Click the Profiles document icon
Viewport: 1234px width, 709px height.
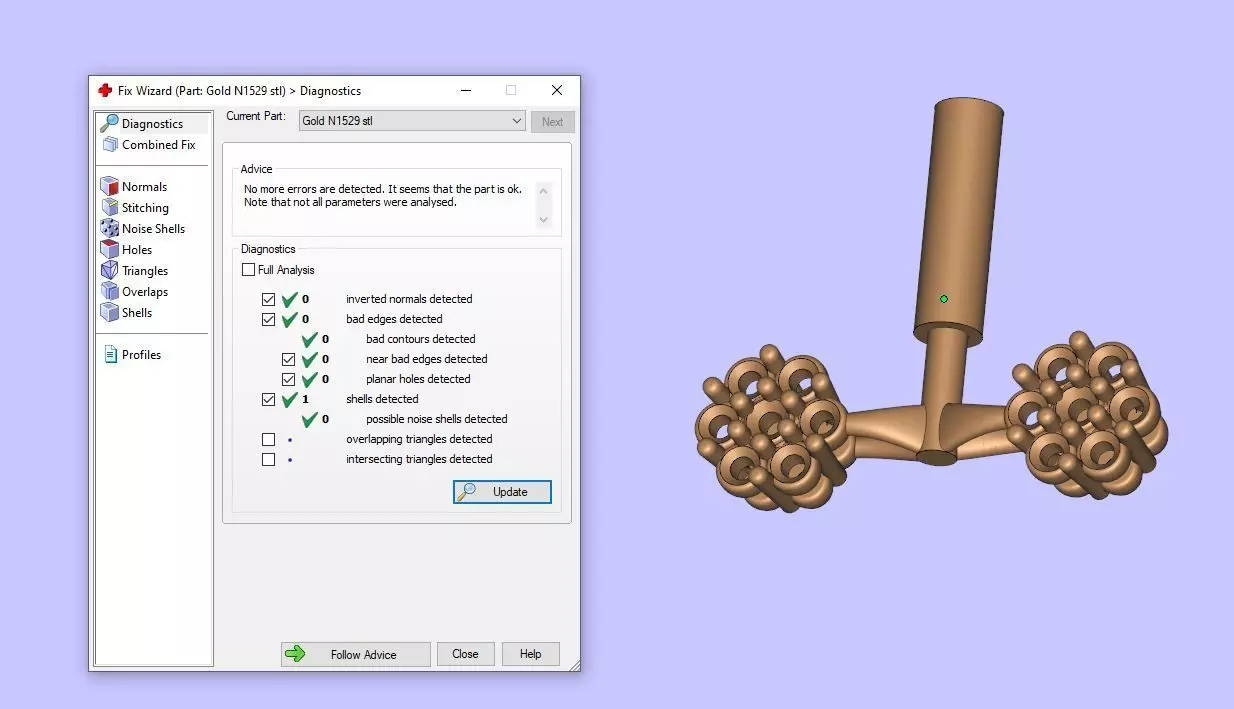pyautogui.click(x=110, y=355)
